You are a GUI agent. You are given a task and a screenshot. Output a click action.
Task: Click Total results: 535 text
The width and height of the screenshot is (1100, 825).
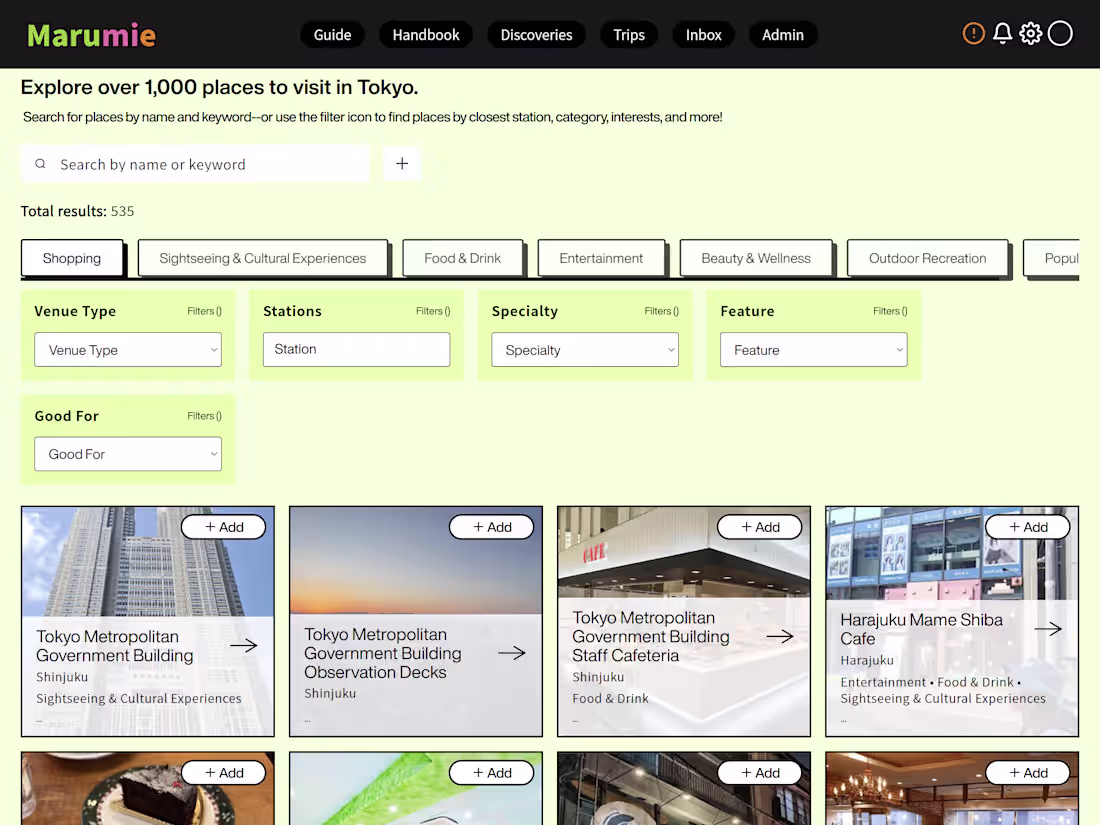(77, 211)
